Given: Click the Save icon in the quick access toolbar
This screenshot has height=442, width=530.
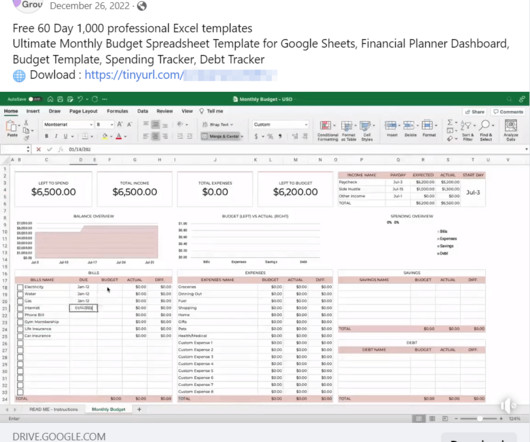Looking at the screenshot, I should pos(60,99).
